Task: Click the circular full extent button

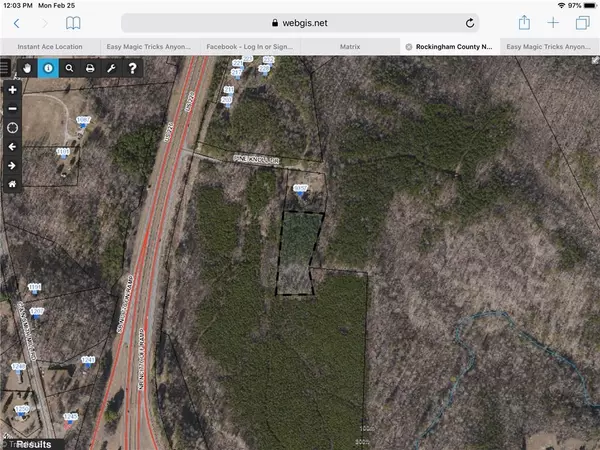Action: tap(12, 128)
